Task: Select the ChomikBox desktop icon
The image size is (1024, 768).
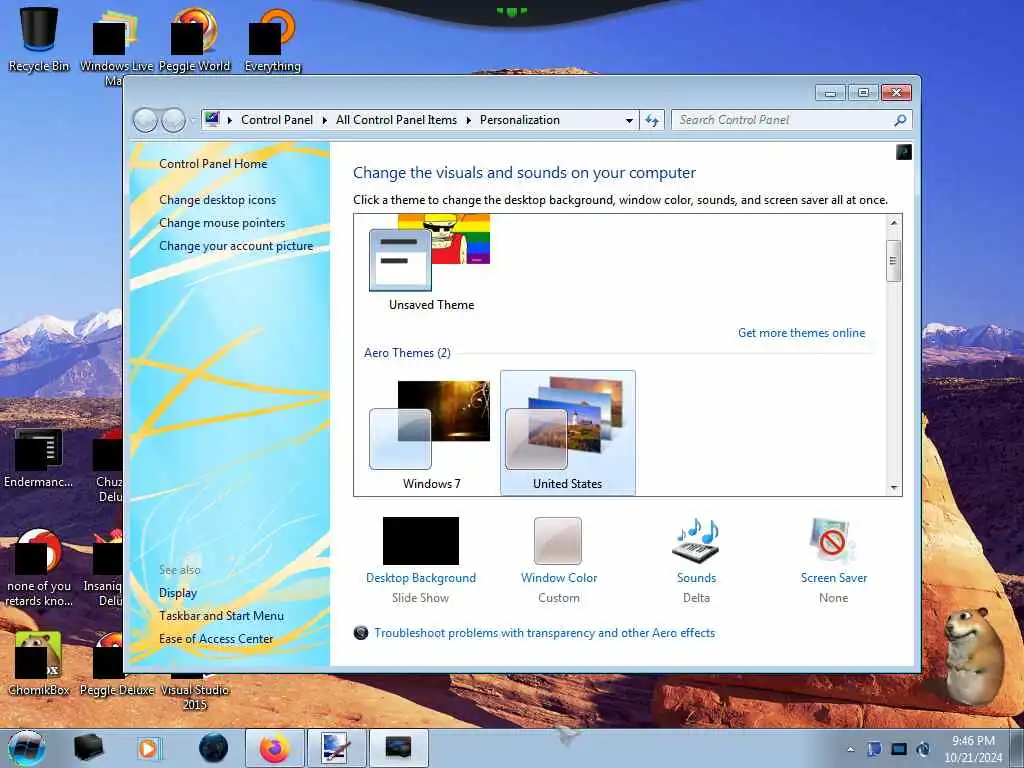Action: pos(39,663)
